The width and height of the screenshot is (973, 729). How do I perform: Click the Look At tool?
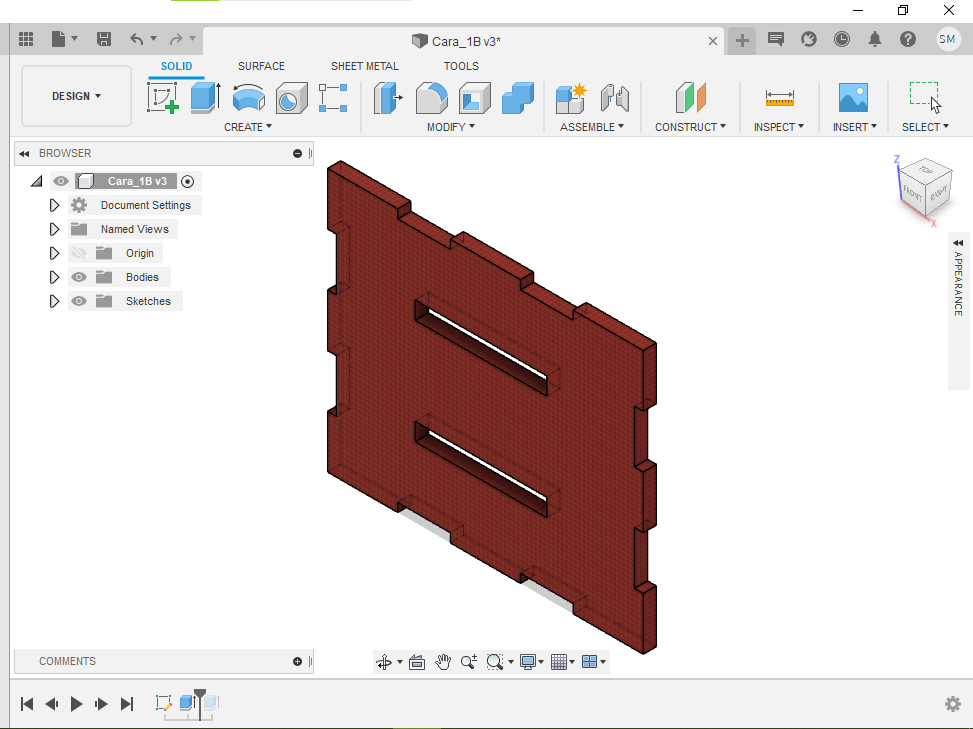(417, 662)
